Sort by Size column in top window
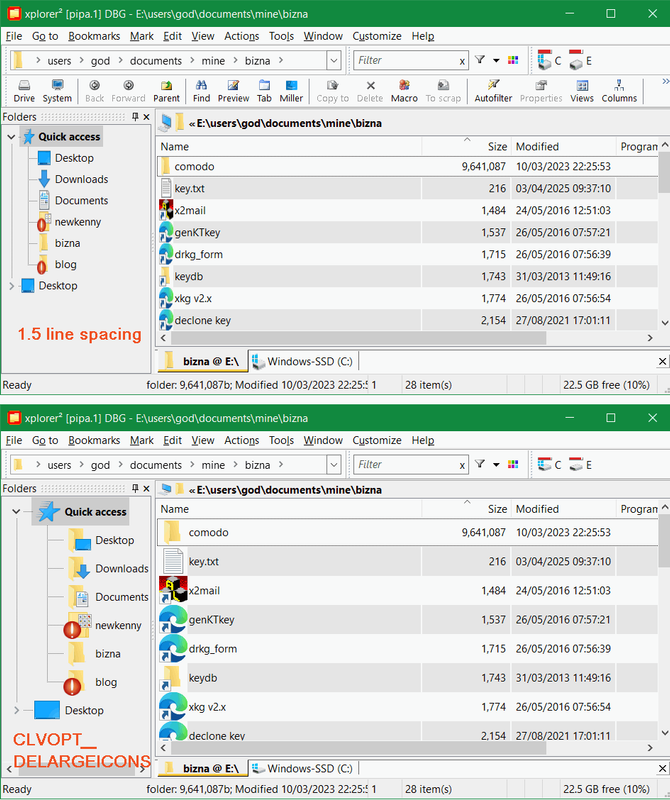 [x=467, y=147]
